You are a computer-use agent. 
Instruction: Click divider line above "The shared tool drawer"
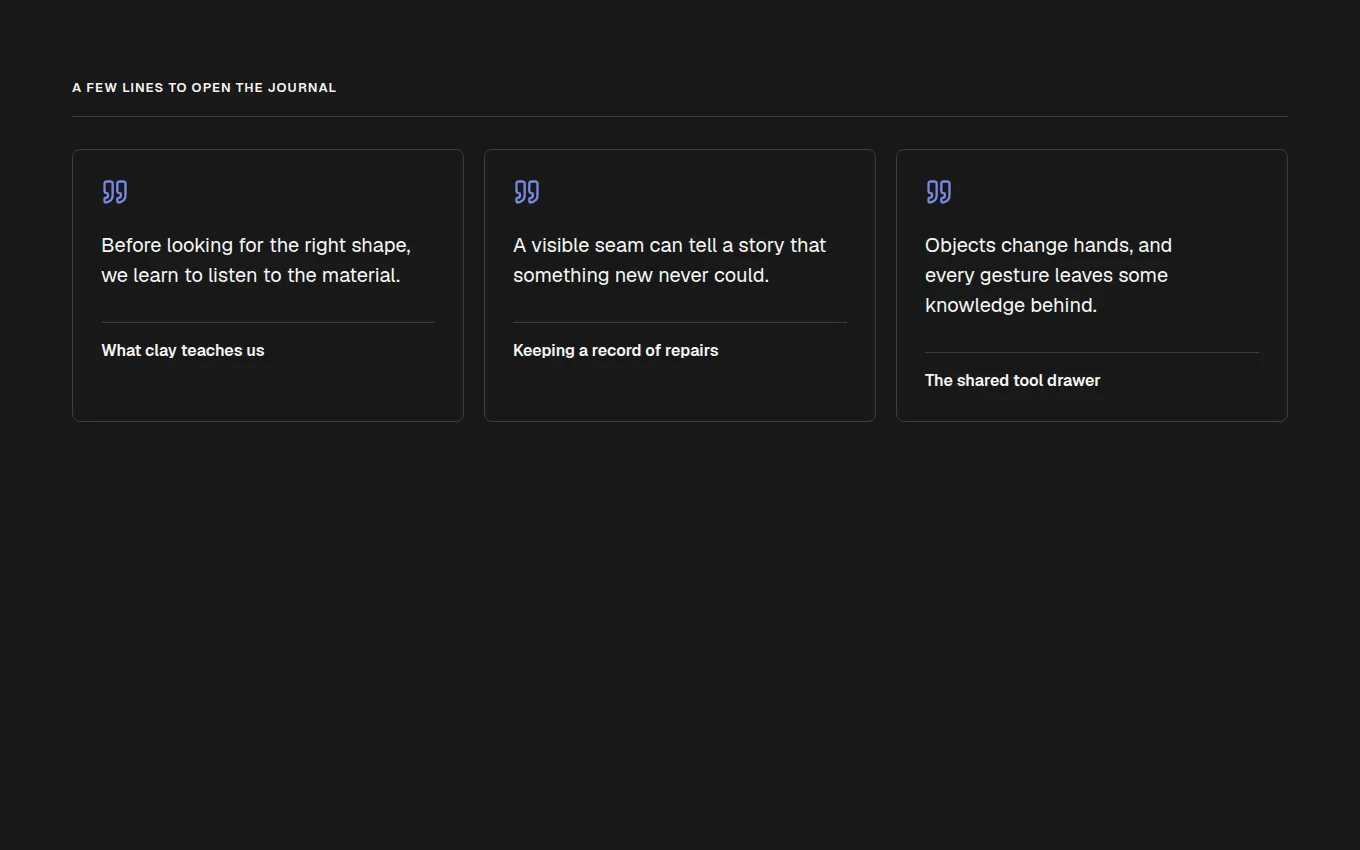(x=1092, y=352)
